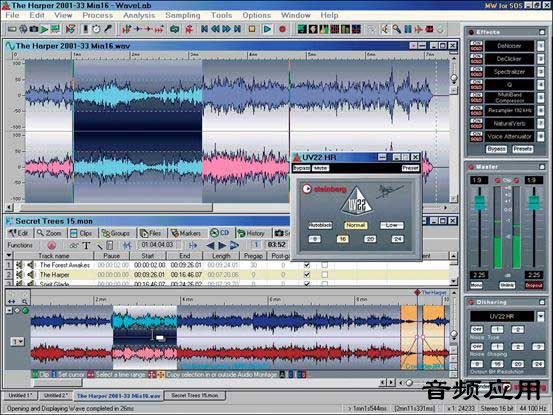Click the stopwatch timer icon in toolbar
The height and width of the screenshot is (415, 553).
[x=96, y=29]
